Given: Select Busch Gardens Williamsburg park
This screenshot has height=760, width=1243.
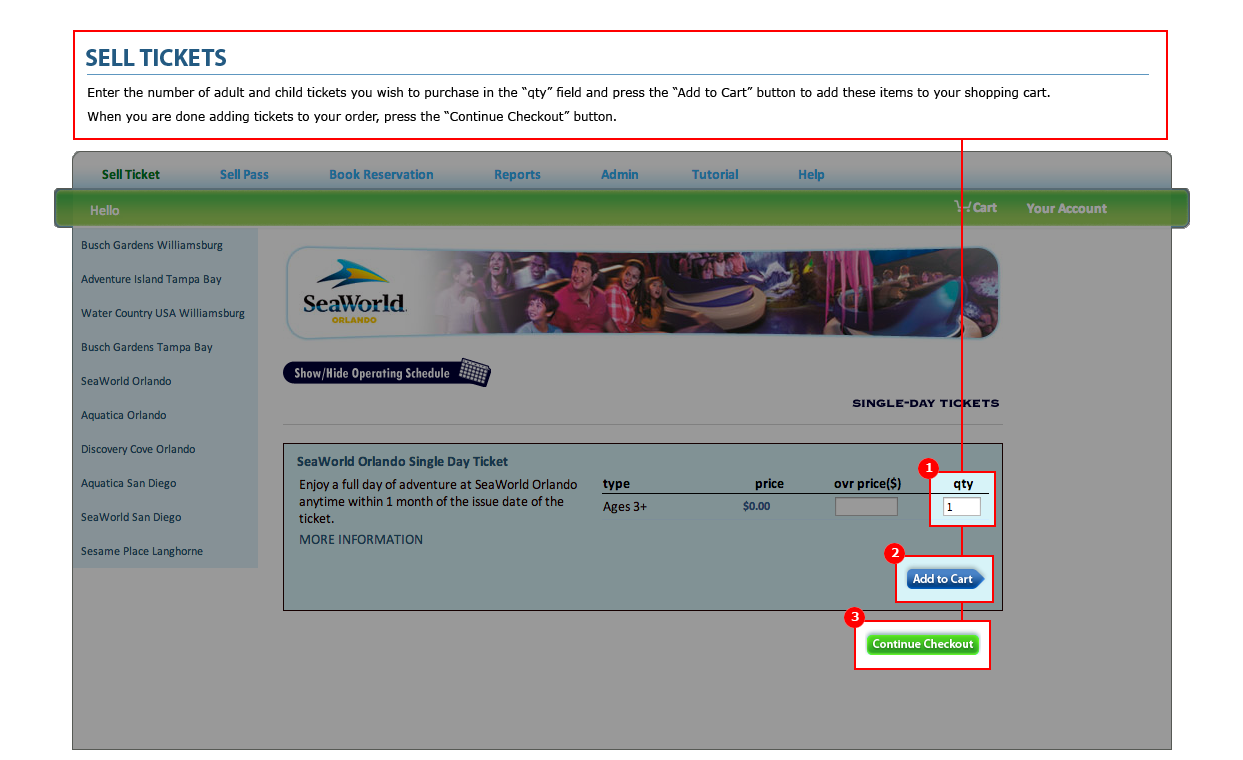Looking at the screenshot, I should click(152, 245).
